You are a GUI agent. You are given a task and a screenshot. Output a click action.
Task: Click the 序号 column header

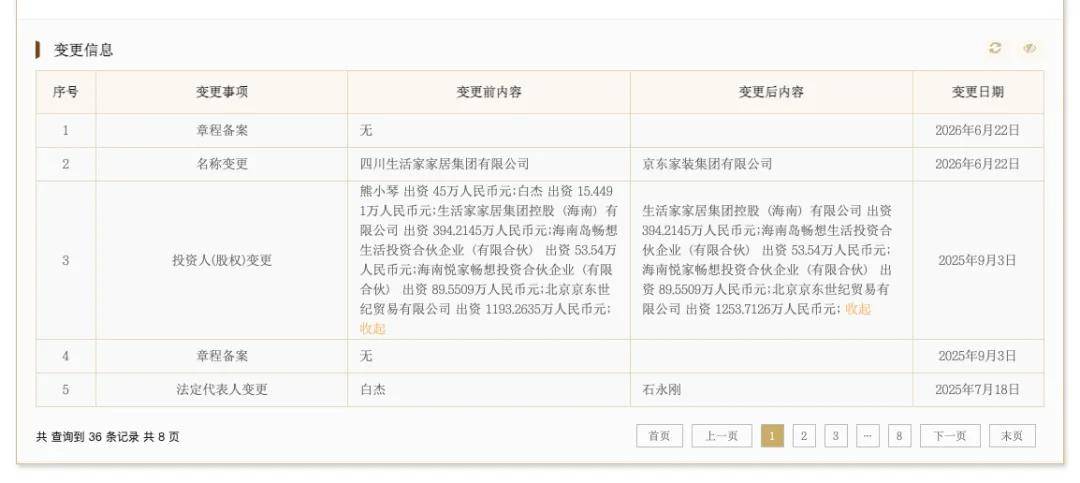pyautogui.click(x=65, y=92)
